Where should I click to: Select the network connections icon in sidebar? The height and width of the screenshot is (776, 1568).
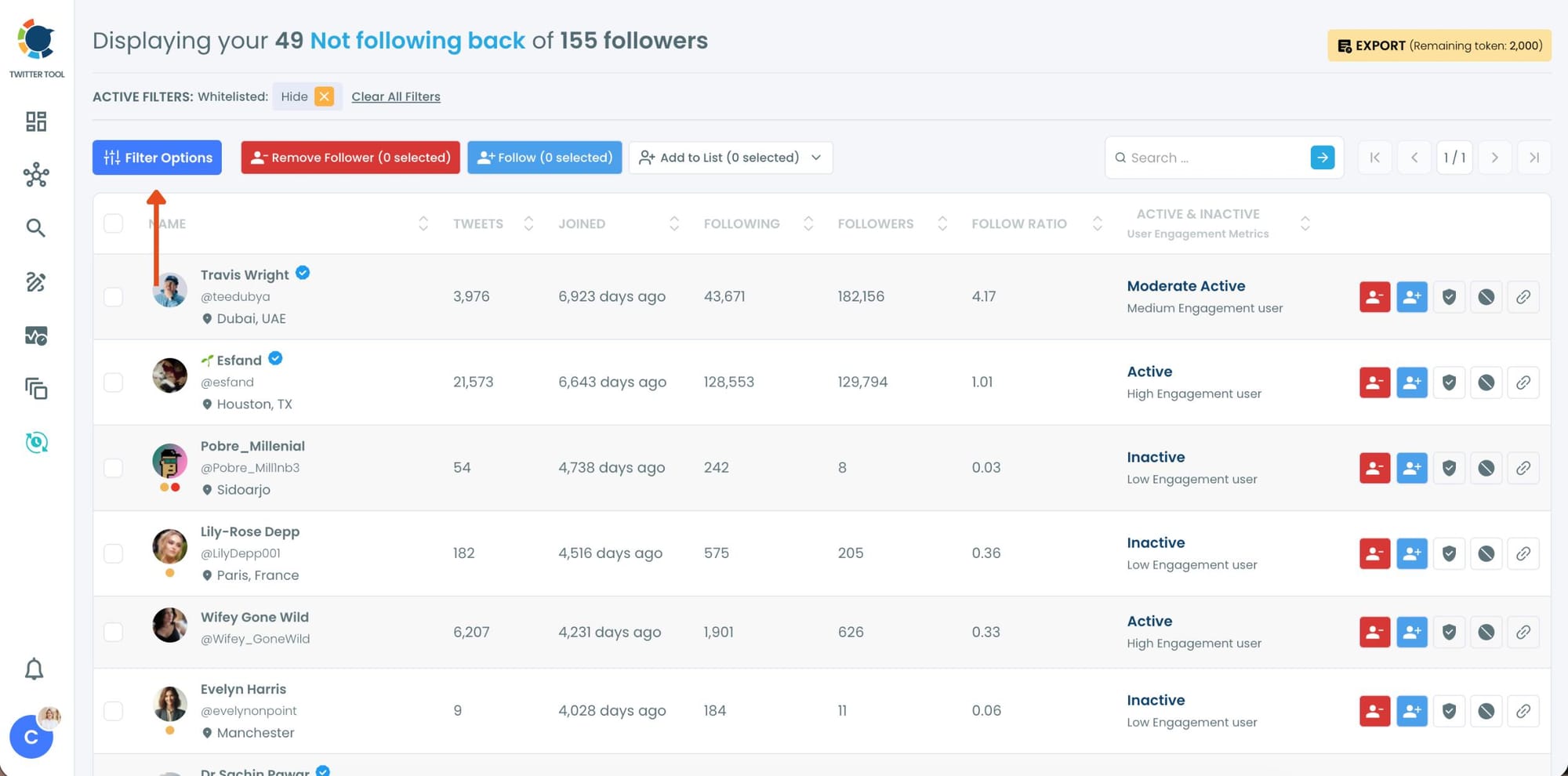click(x=35, y=176)
